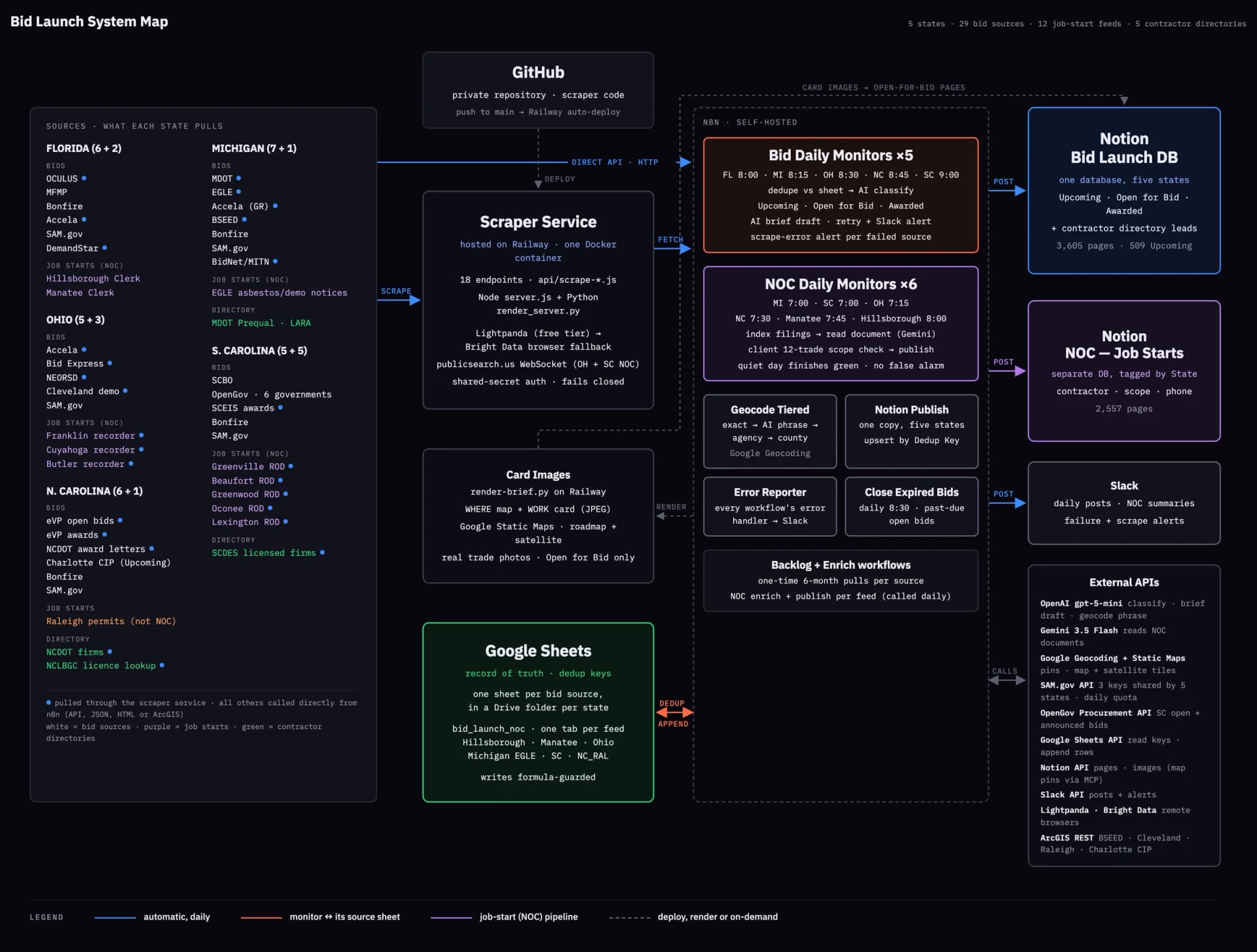Select the Geocode Tiered box
The width and height of the screenshot is (1257, 952).
point(770,431)
